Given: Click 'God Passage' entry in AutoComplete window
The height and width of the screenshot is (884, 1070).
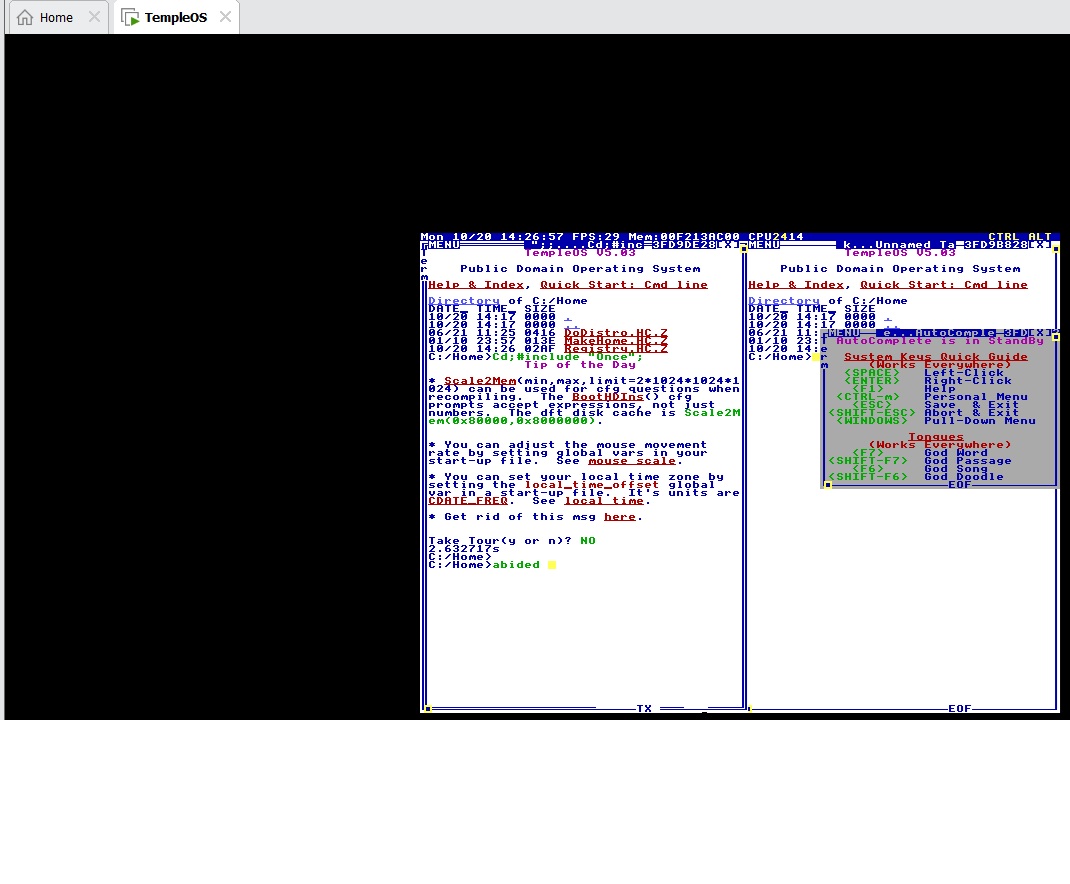Looking at the screenshot, I should pos(968,461).
